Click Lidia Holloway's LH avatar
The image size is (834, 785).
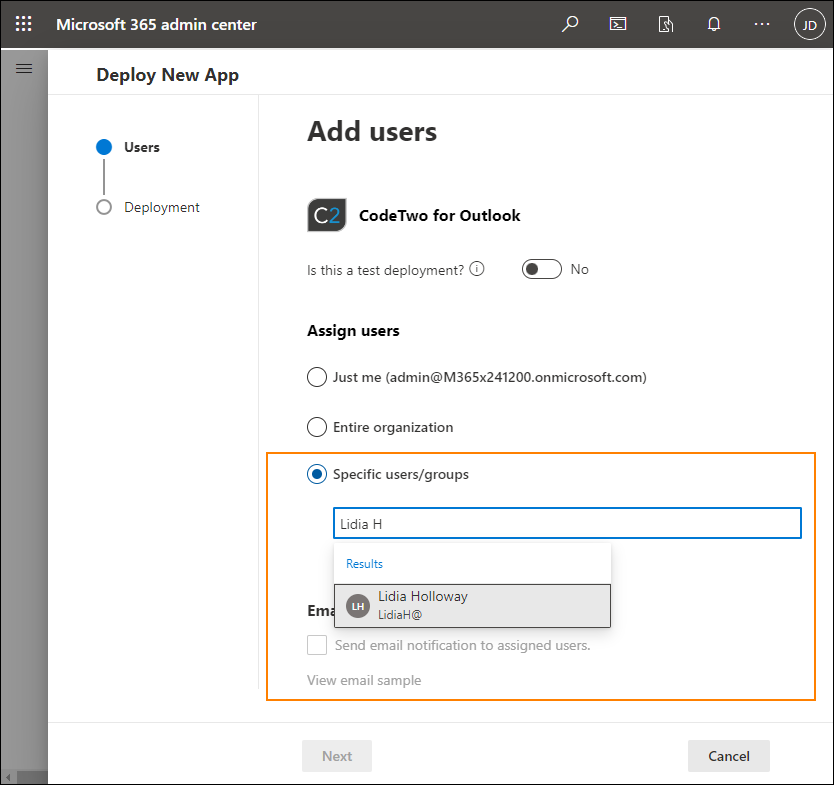pos(357,605)
